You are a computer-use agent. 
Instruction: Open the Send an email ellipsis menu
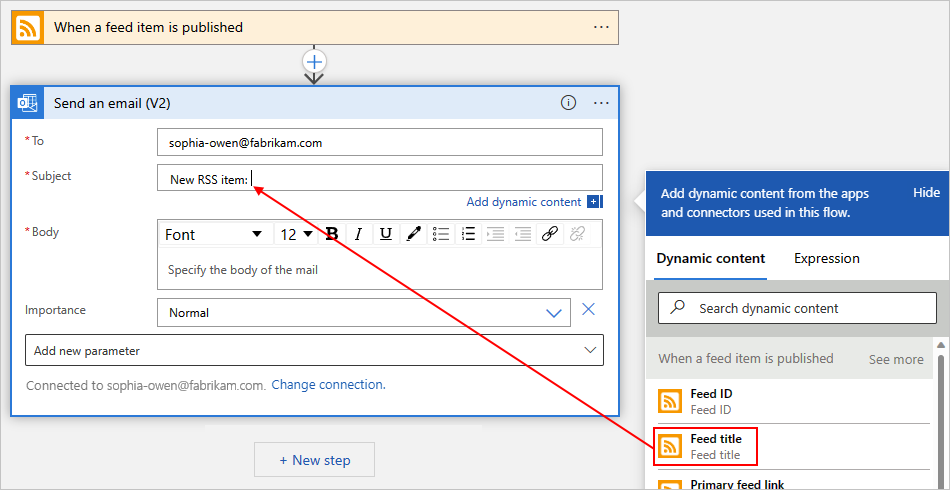[601, 104]
